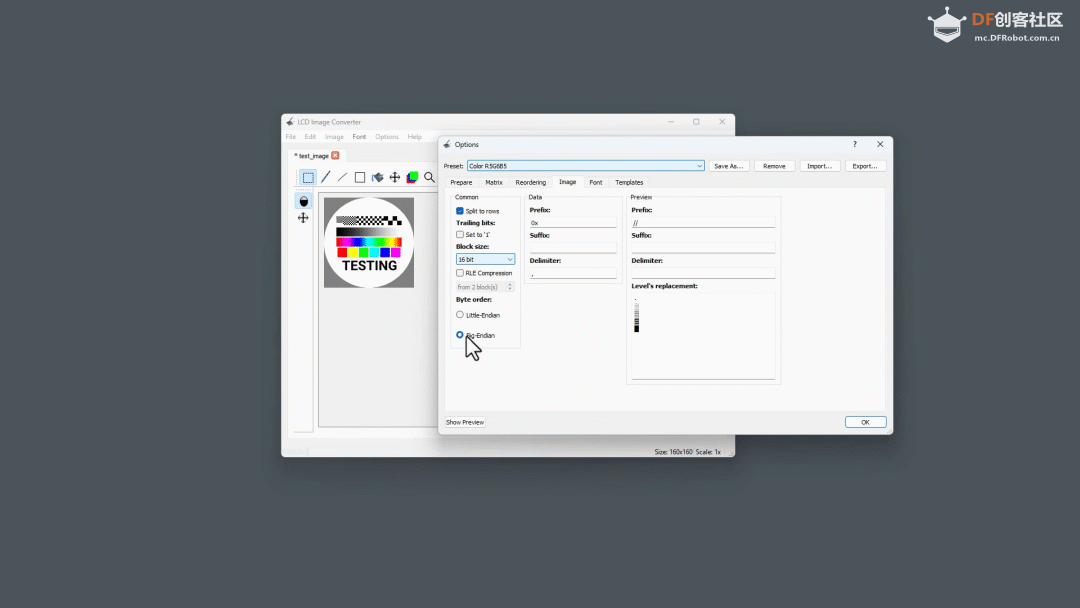This screenshot has height=608, width=1080.
Task: Click inside the Level's replacement text box
Action: pyautogui.click(x=703, y=336)
